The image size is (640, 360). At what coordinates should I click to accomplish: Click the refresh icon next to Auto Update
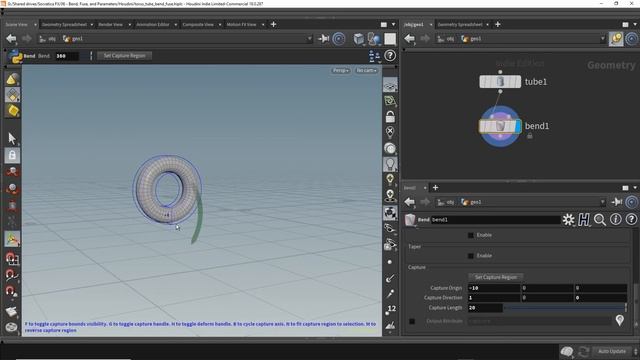pyautogui.click(x=584, y=351)
